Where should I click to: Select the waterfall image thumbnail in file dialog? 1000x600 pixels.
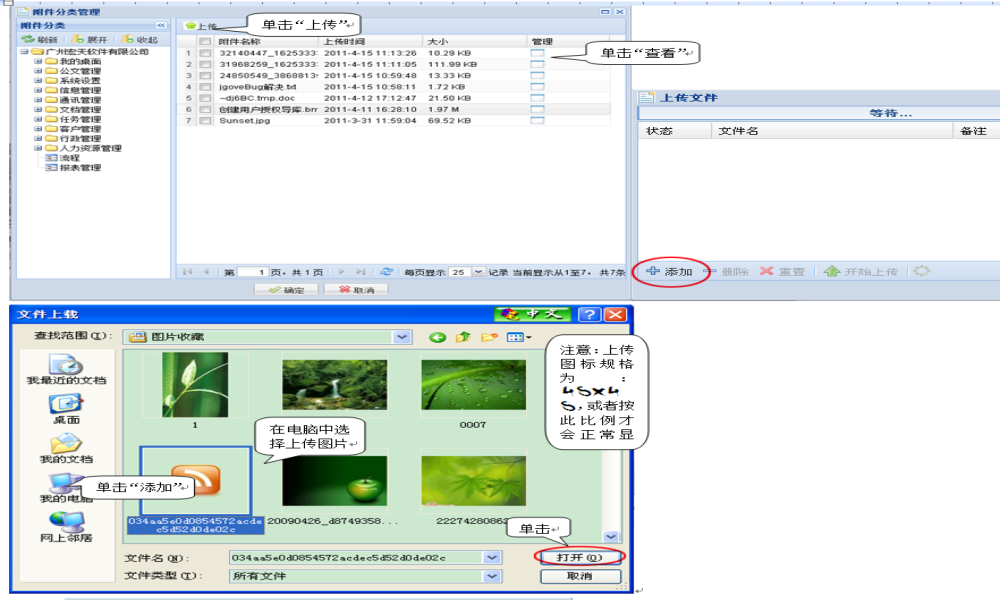click(x=334, y=384)
